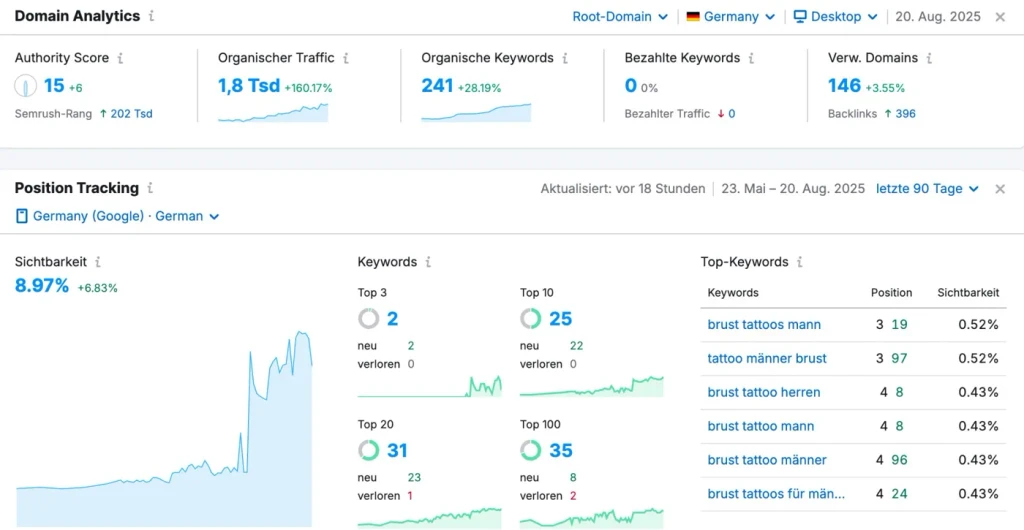This screenshot has width=1024, height=530.
Task: Click the Top 20 keywords count 31
Action: (x=397, y=450)
